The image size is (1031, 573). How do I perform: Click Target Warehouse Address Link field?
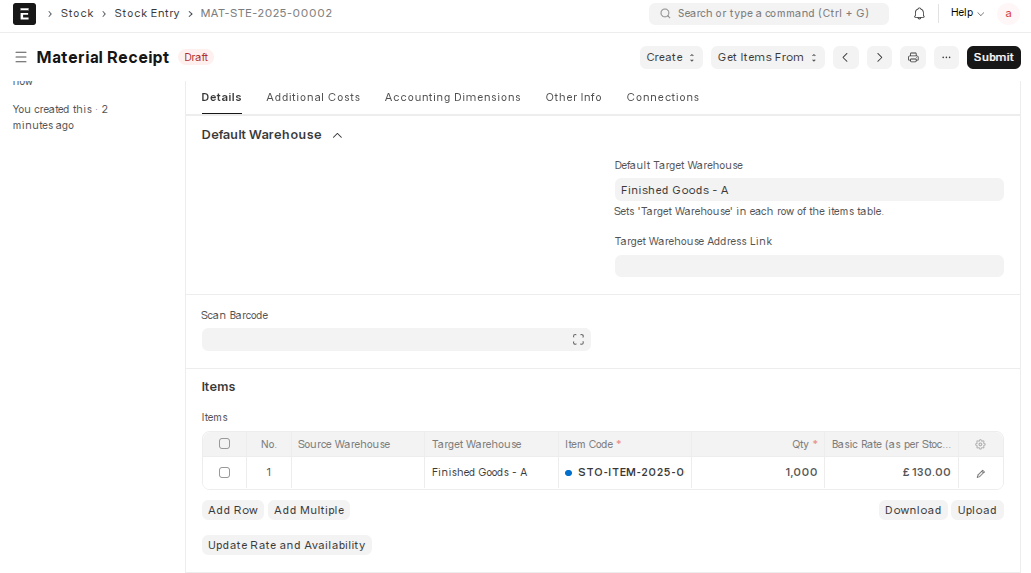(x=809, y=266)
